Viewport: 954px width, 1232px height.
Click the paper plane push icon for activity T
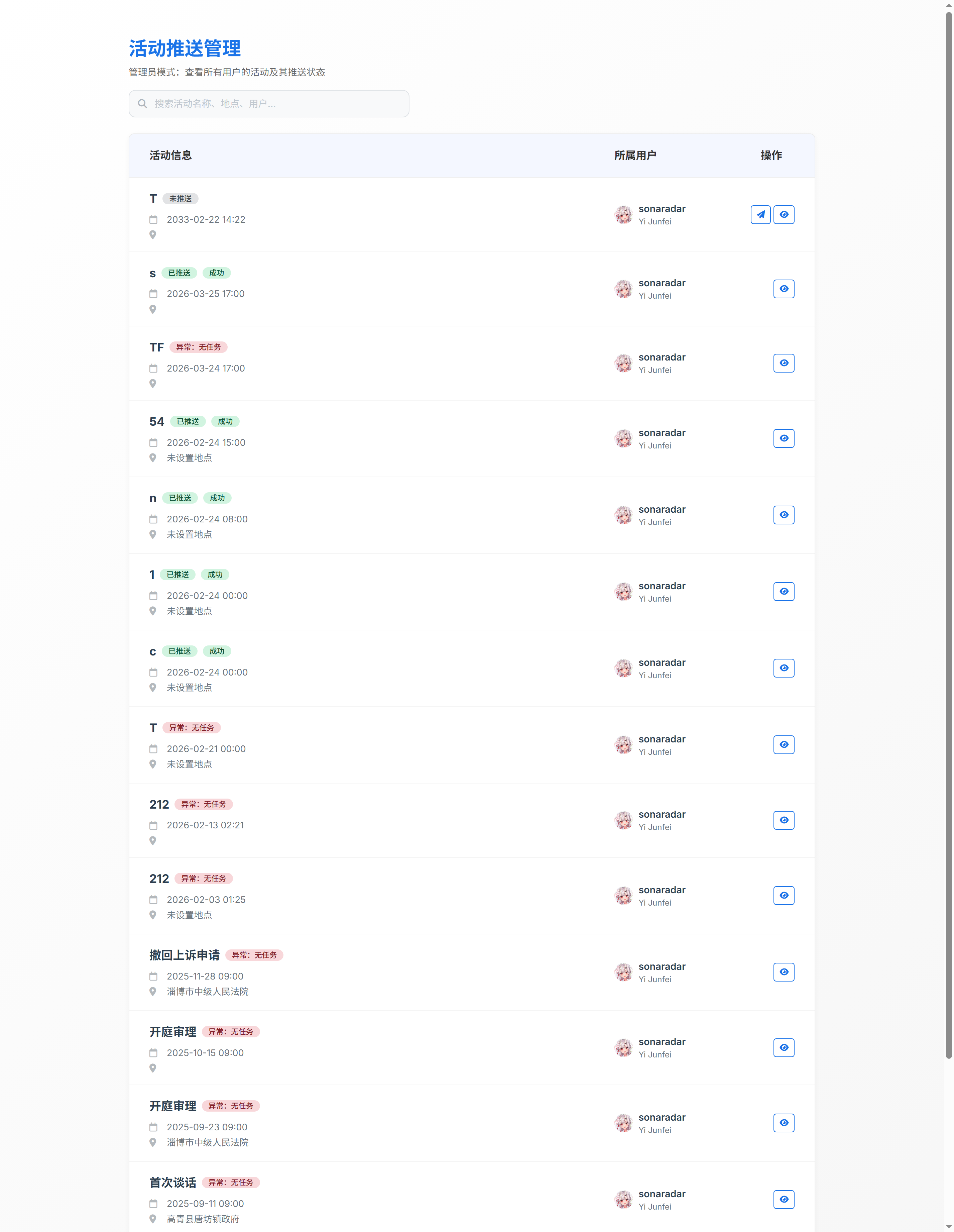pyautogui.click(x=760, y=214)
